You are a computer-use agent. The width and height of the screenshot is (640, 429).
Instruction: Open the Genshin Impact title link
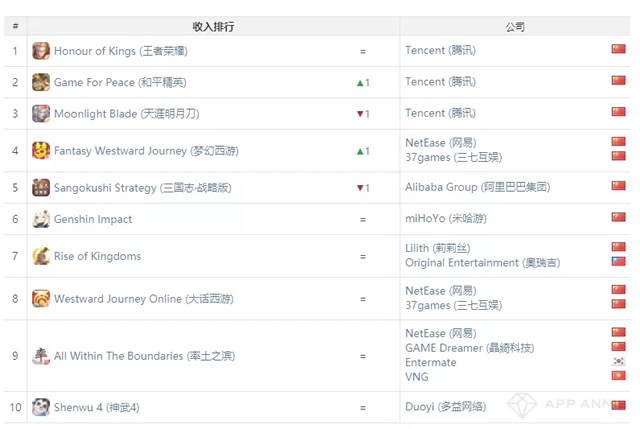click(x=93, y=219)
